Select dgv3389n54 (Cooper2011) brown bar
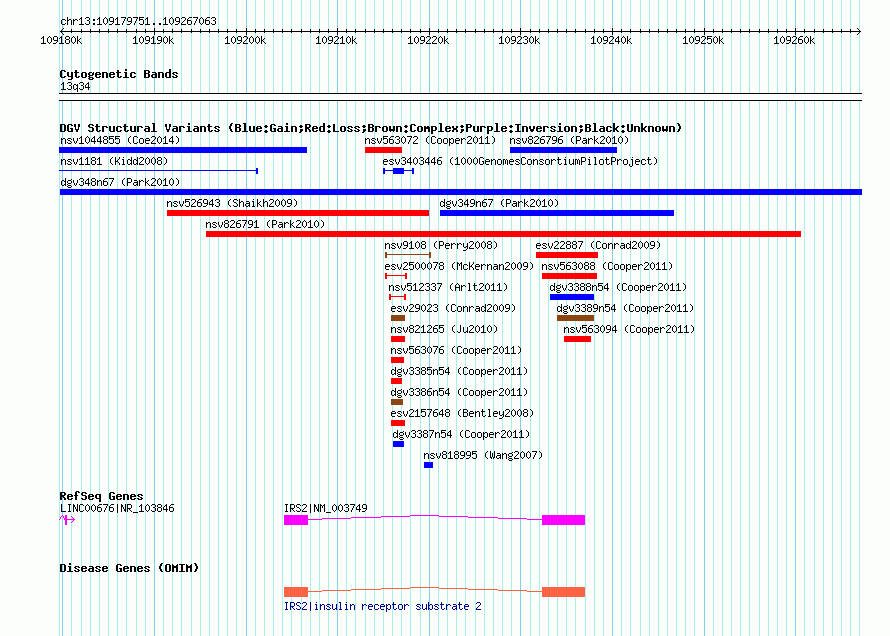Viewport: 890px width, 636px height. click(x=576, y=318)
